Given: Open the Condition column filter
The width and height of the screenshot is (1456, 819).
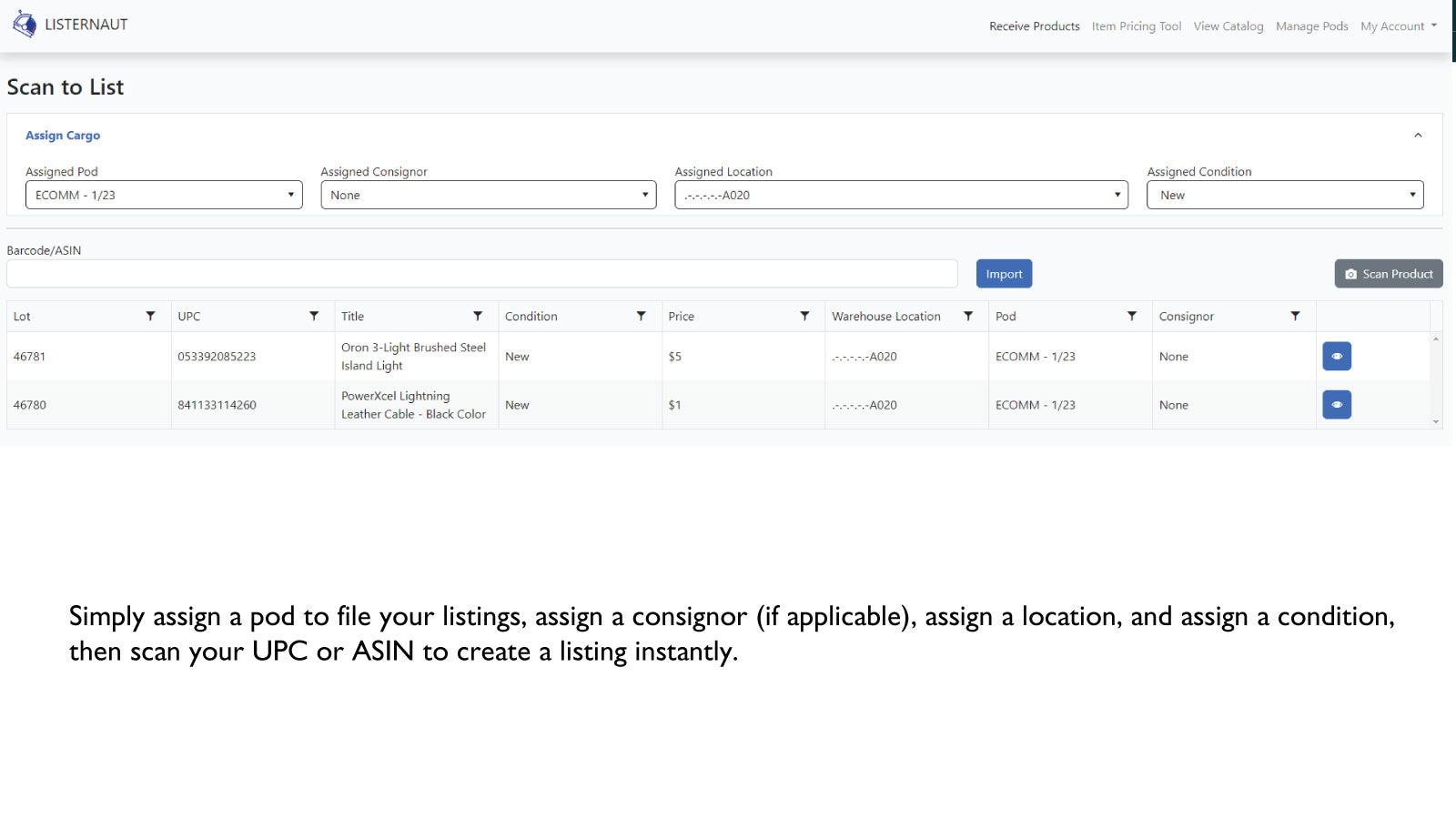Looking at the screenshot, I should coord(642,316).
